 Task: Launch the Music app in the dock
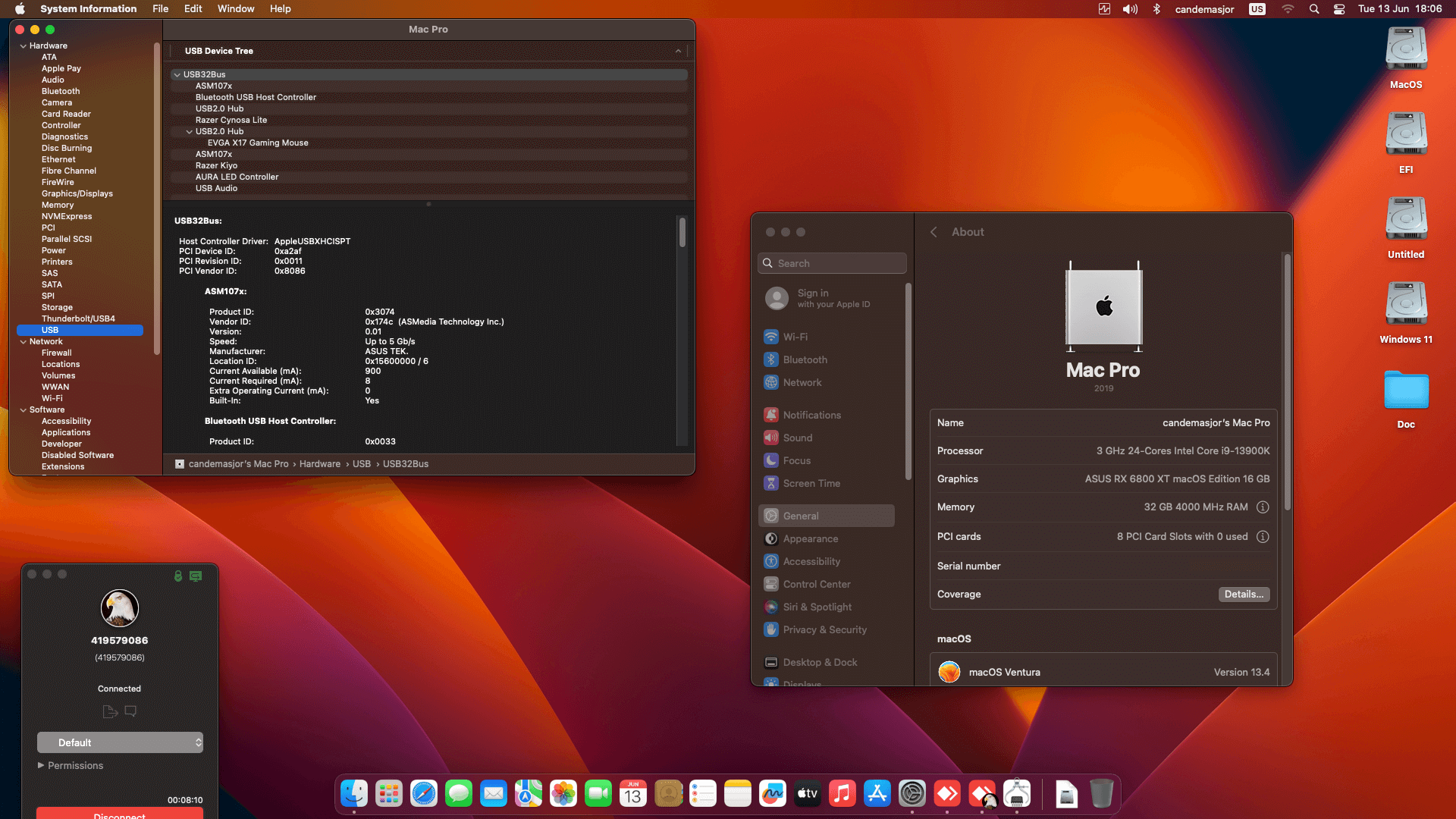(x=842, y=794)
